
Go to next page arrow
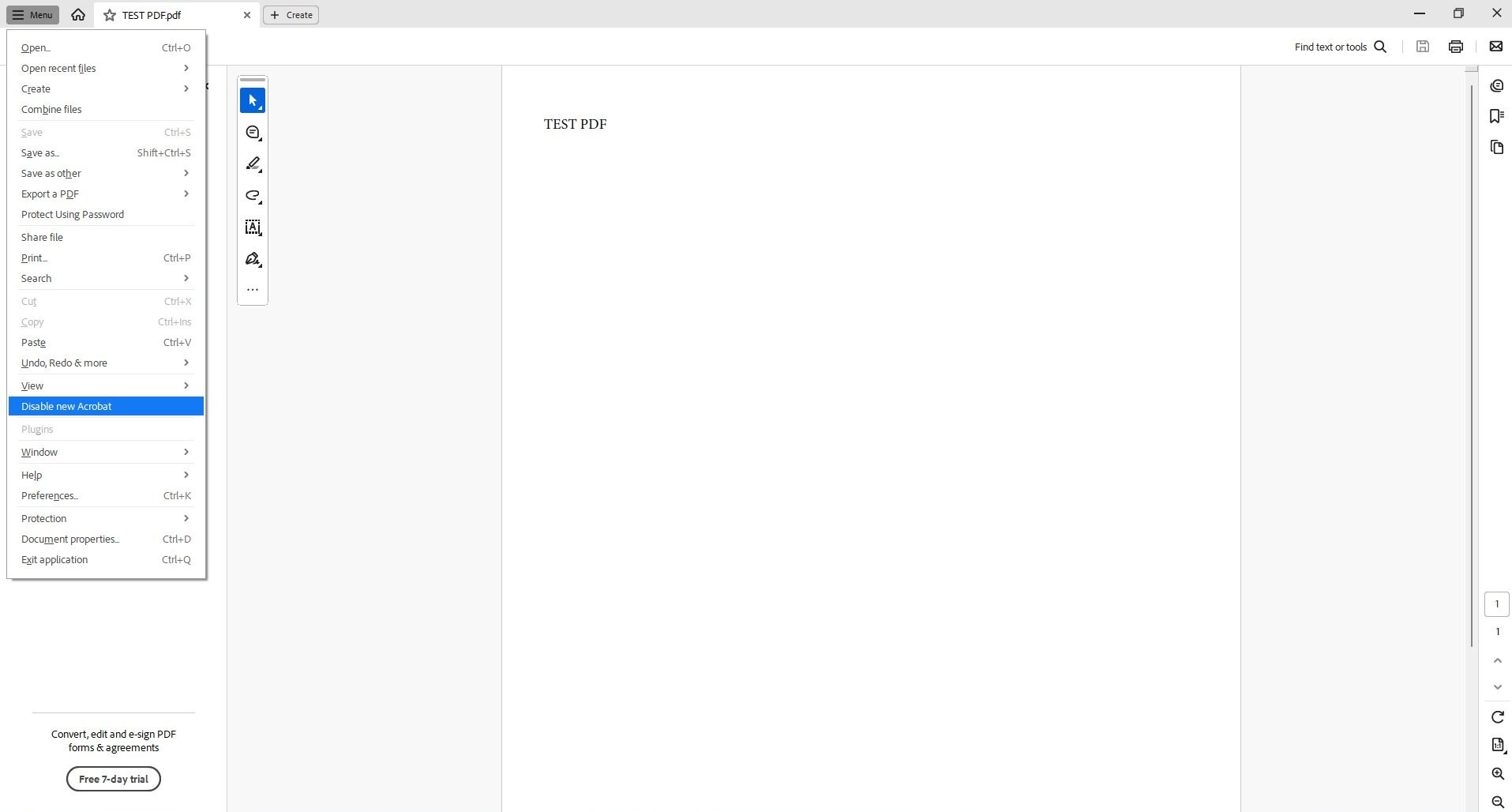tap(1497, 687)
